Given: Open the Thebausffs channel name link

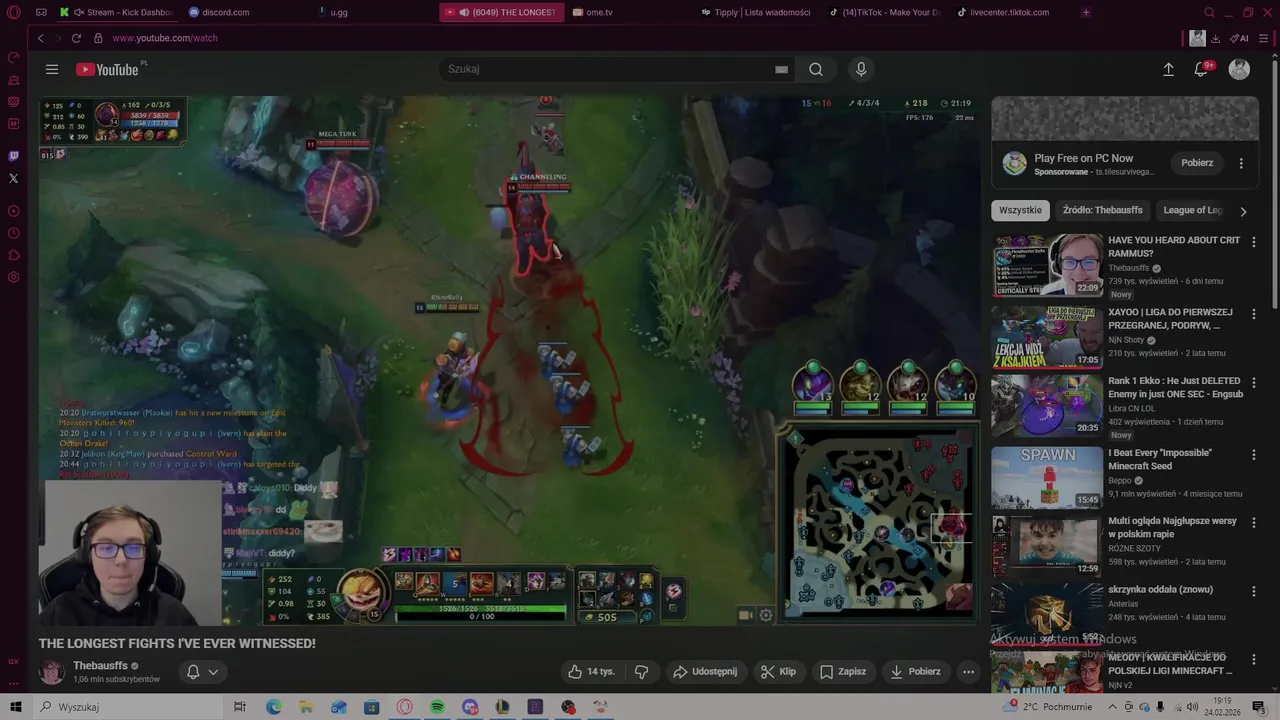Looking at the screenshot, I should 100,666.
